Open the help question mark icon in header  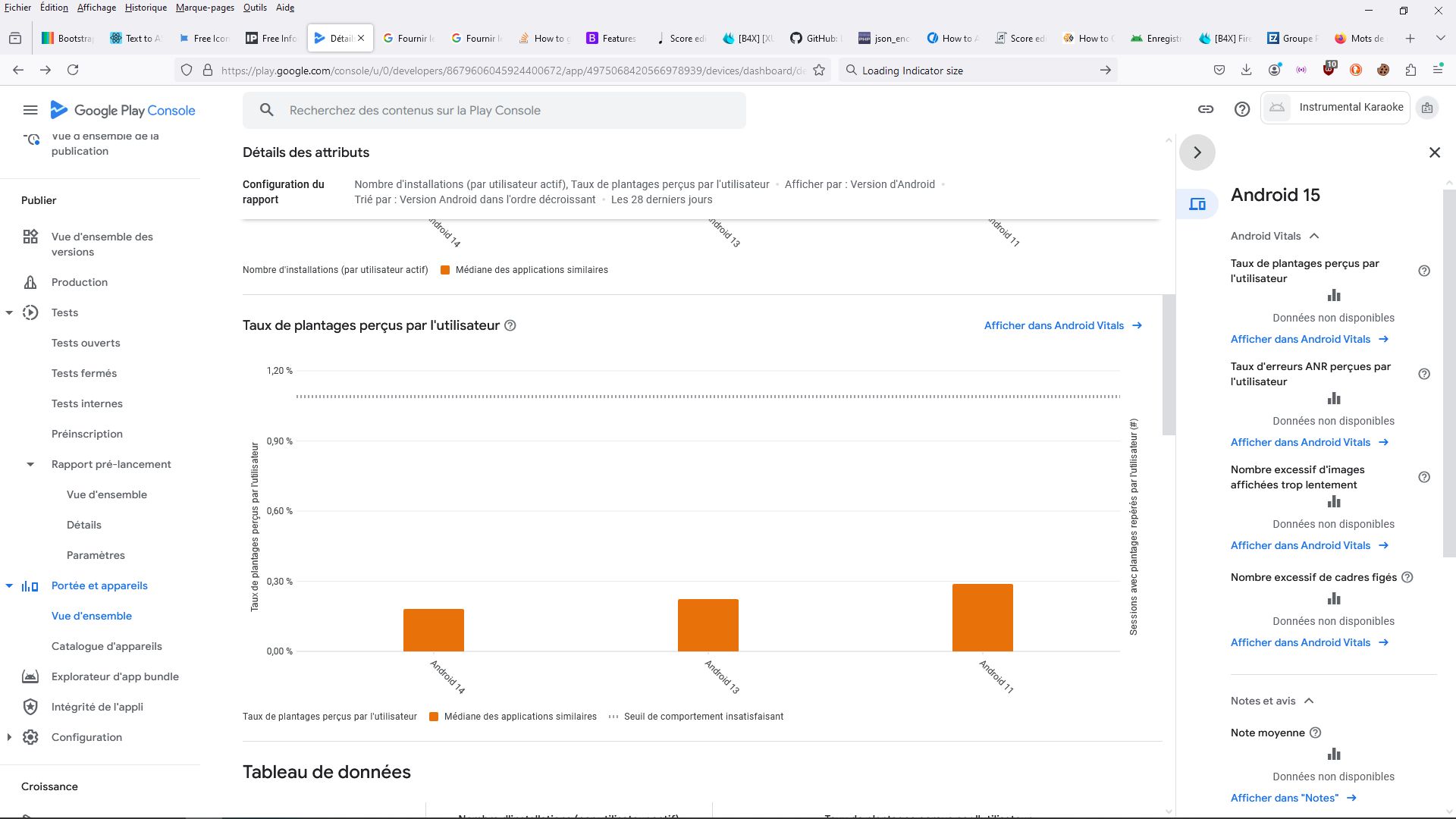pyautogui.click(x=1242, y=109)
